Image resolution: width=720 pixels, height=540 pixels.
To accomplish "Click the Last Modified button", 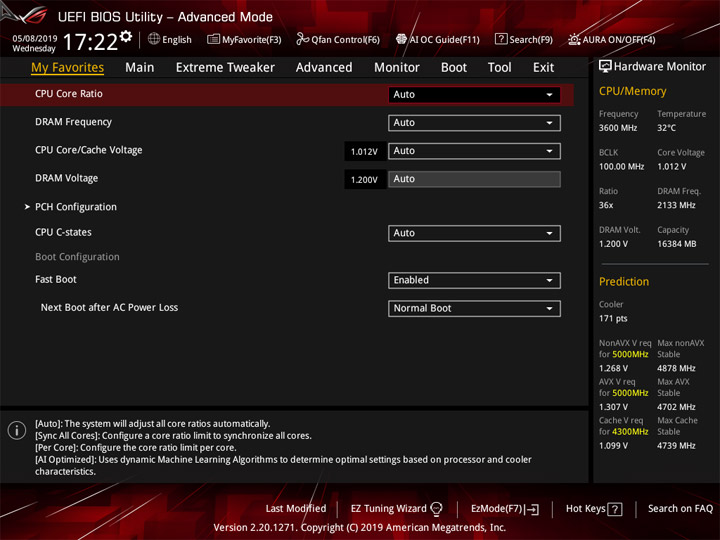I will 296,509.
